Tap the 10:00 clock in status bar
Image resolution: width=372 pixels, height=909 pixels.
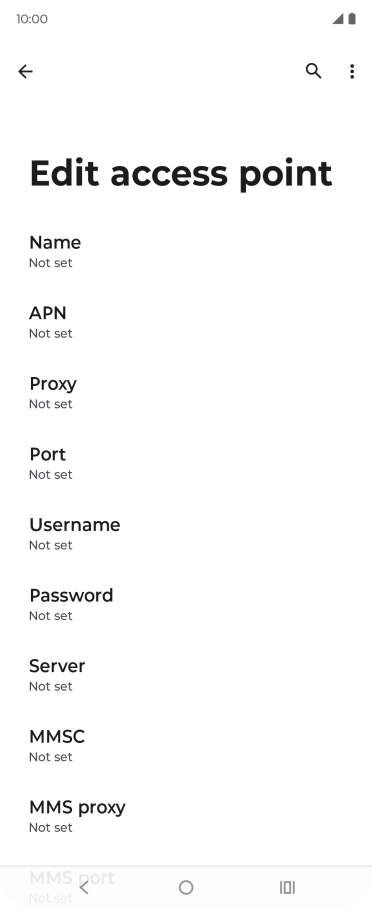[x=32, y=19]
